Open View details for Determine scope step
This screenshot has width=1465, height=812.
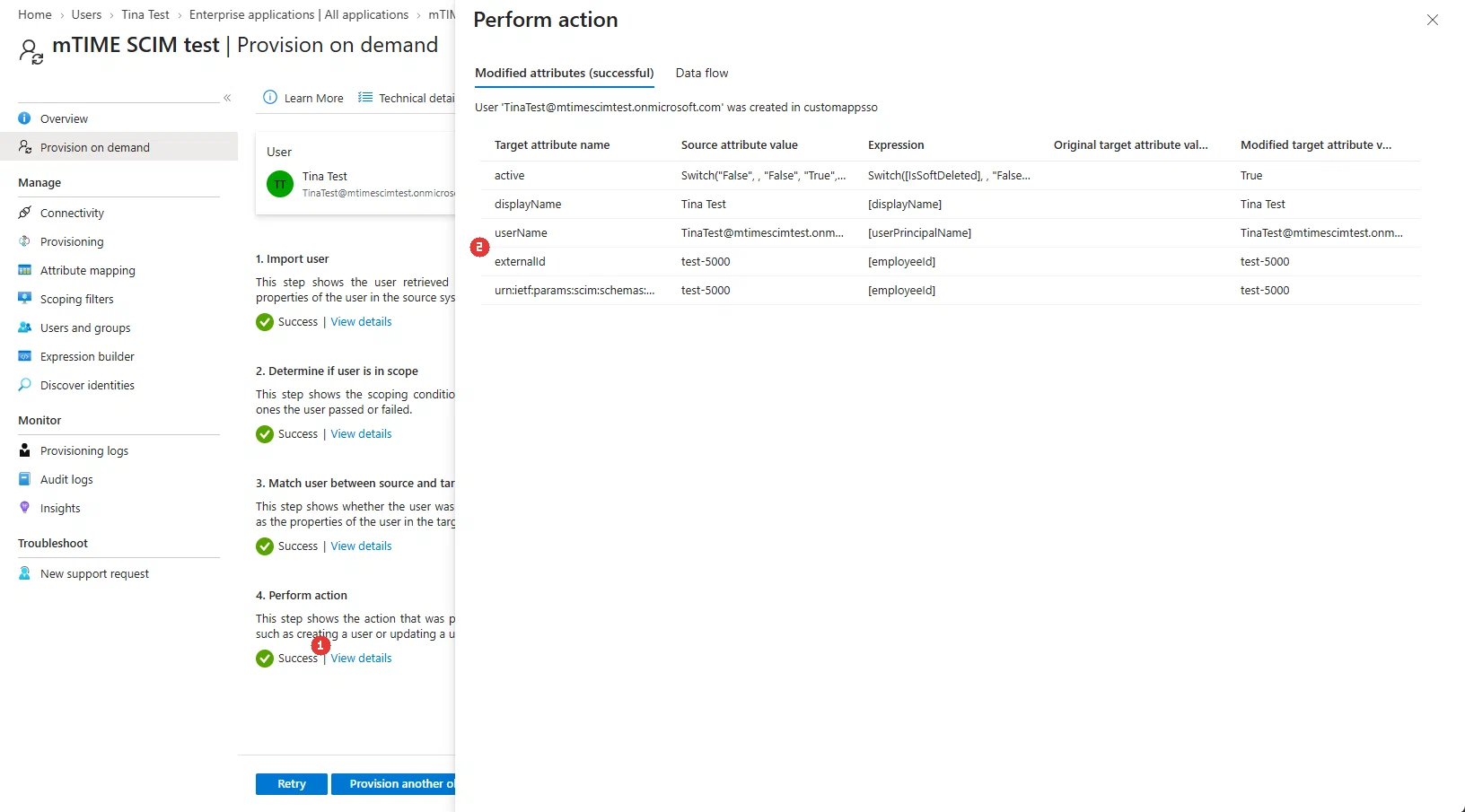point(361,434)
